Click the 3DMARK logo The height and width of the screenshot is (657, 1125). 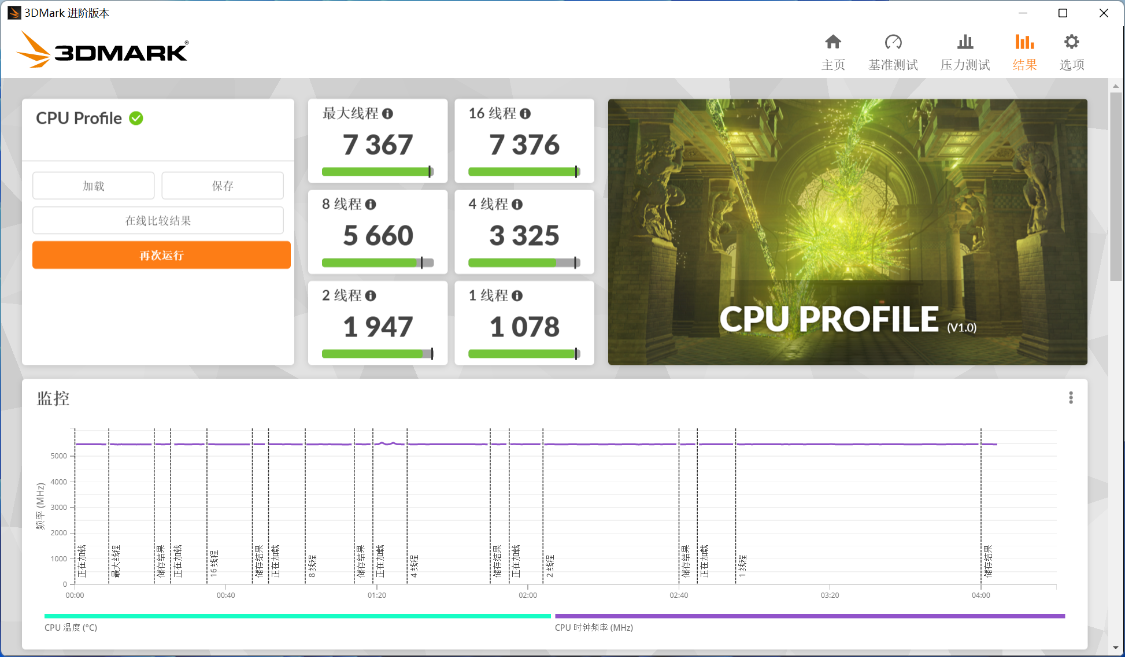click(100, 50)
